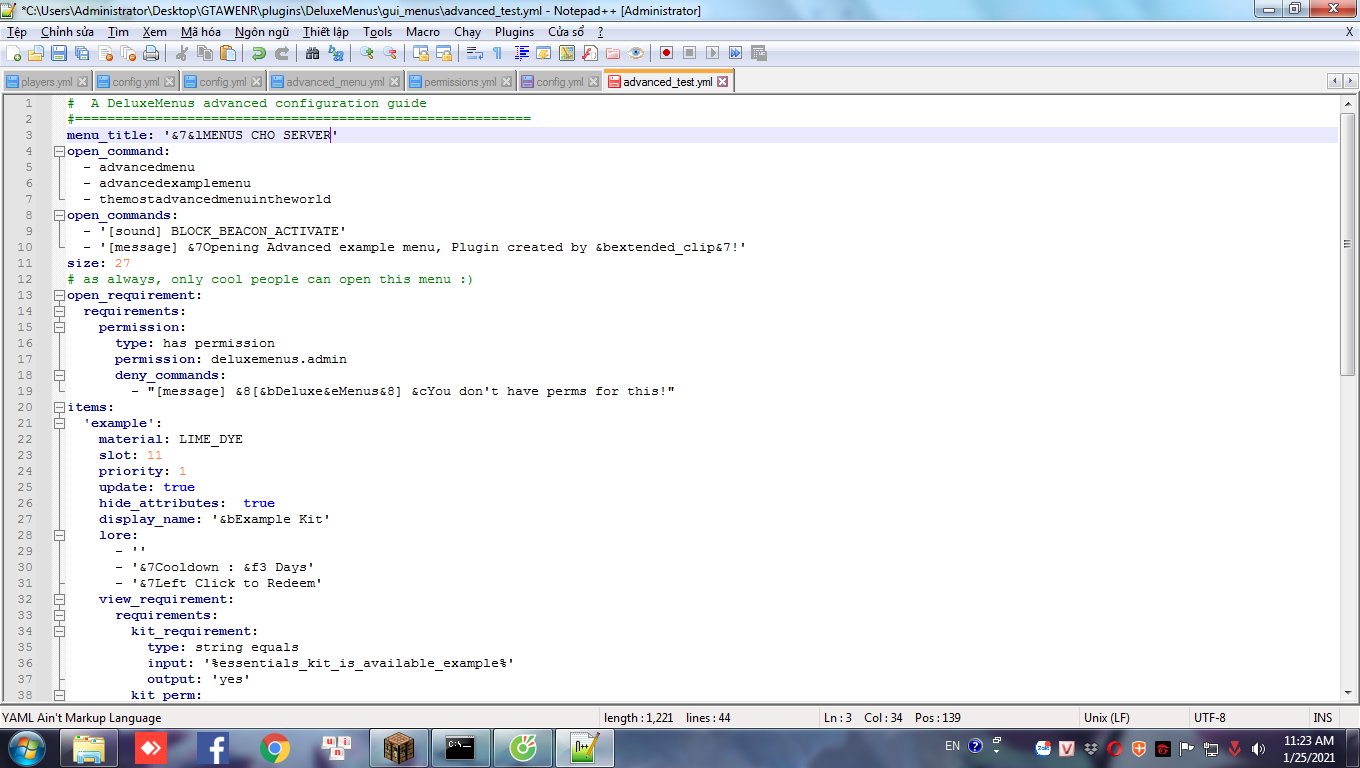Zoom in with the magnifier plus icon

click(x=367, y=53)
